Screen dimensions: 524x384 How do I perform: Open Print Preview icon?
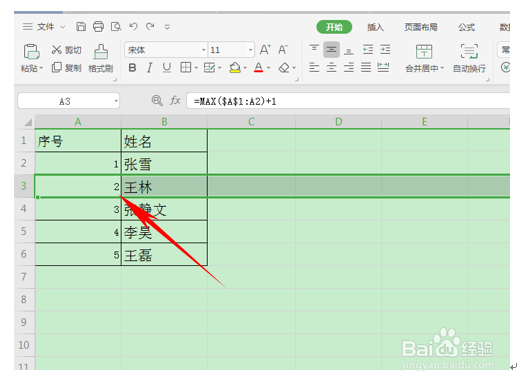116,26
